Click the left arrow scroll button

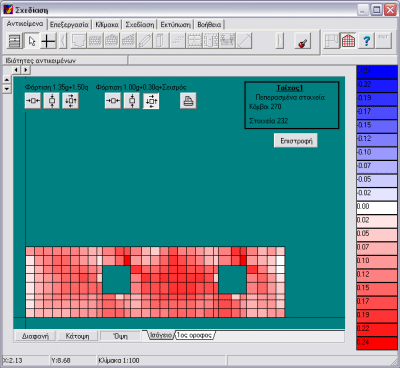click(x=16, y=70)
